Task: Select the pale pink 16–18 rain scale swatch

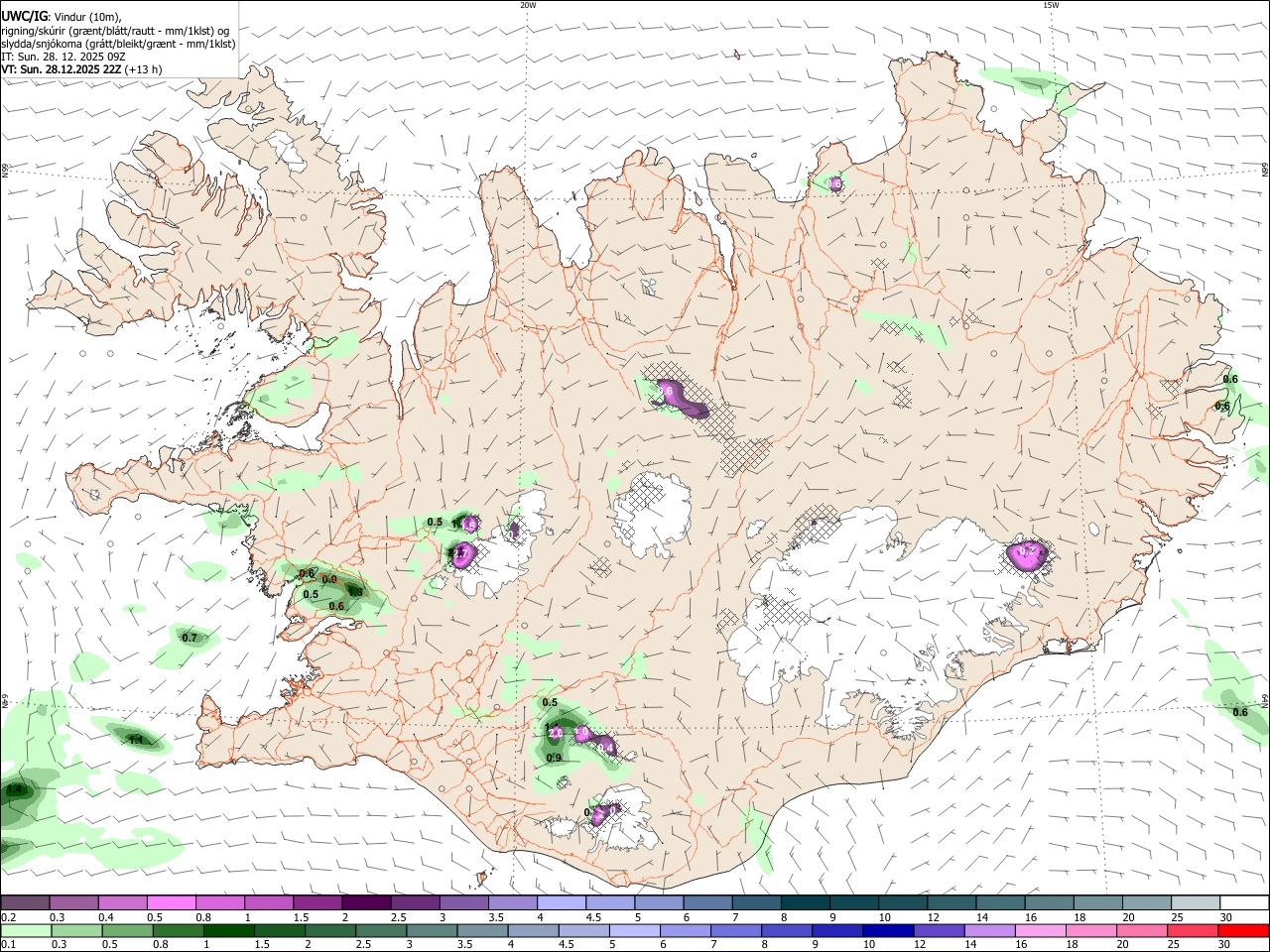Action: coord(1039,930)
